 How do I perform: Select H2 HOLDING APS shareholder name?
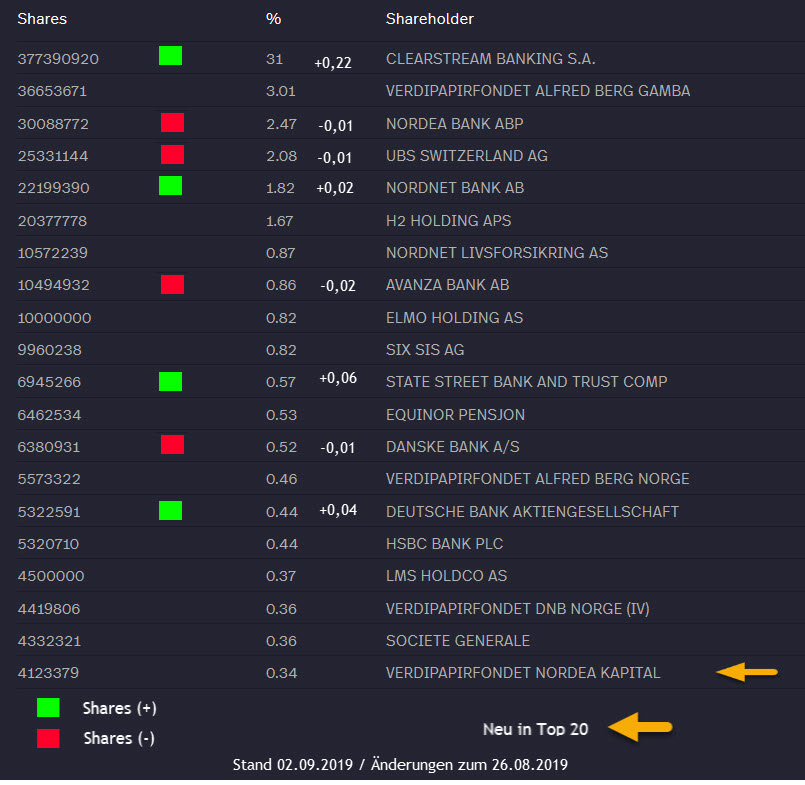tap(449, 221)
